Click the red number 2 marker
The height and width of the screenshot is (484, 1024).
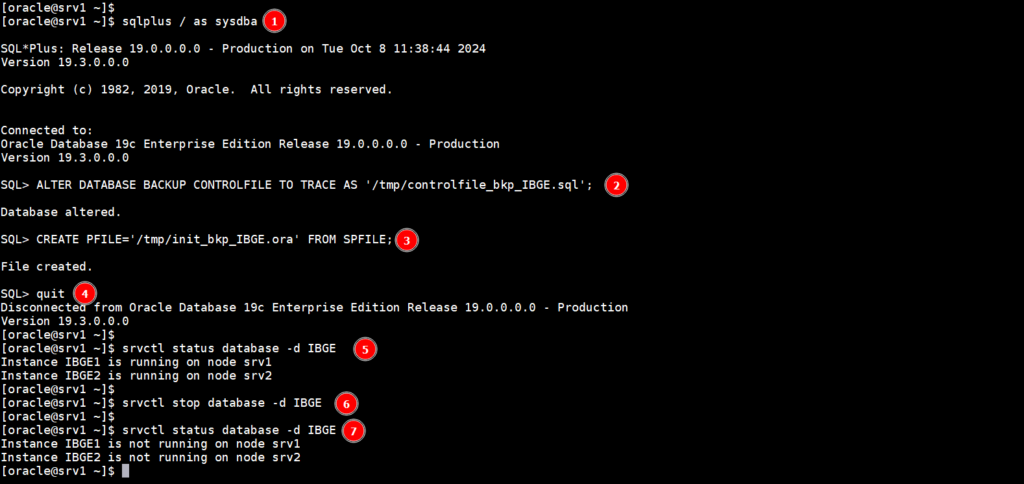pos(616,185)
